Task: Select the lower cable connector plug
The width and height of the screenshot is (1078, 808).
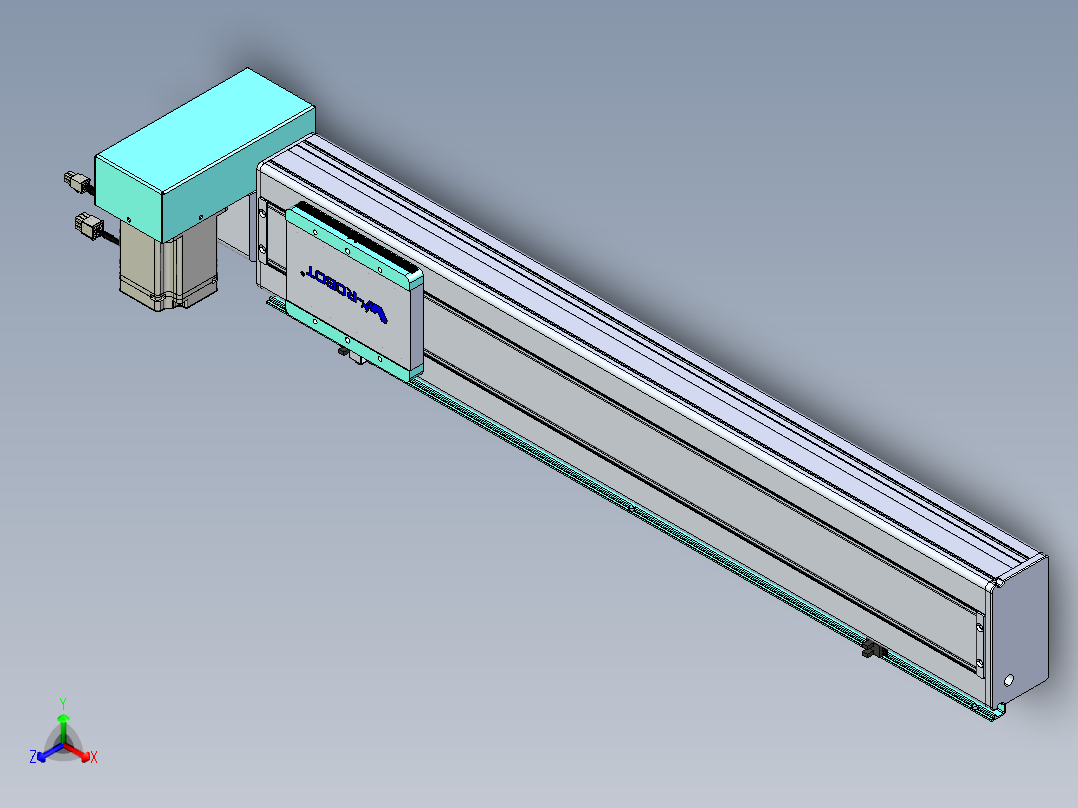Action: click(88, 226)
